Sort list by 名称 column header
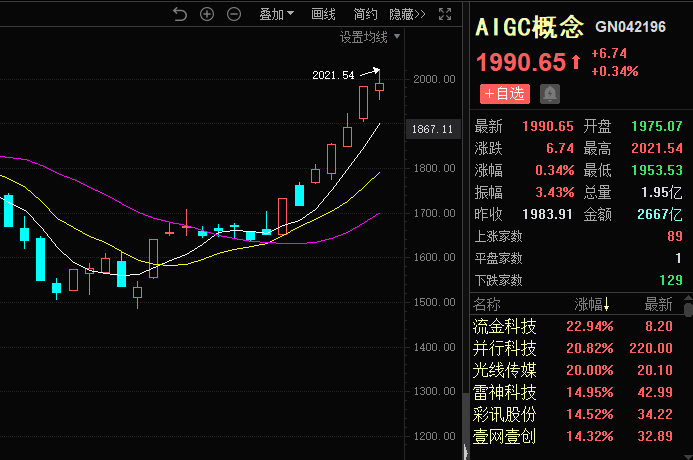 click(x=488, y=304)
